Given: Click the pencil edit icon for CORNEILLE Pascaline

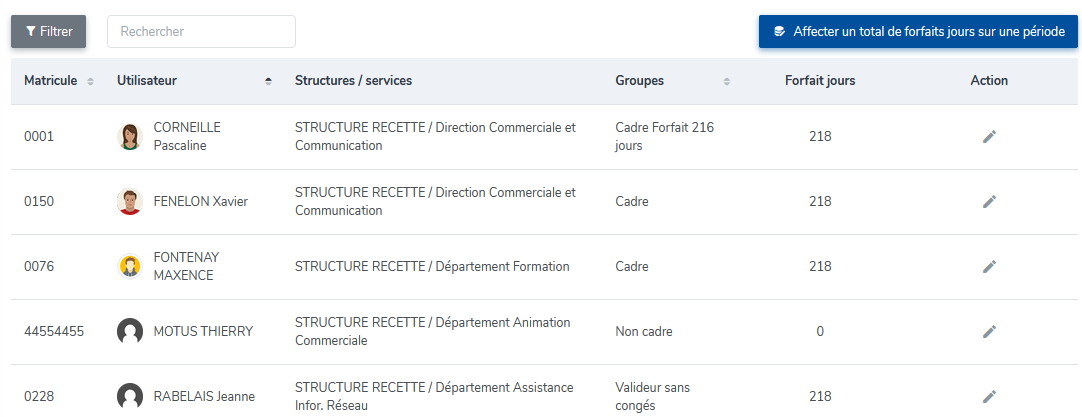Looking at the screenshot, I should (x=989, y=137).
